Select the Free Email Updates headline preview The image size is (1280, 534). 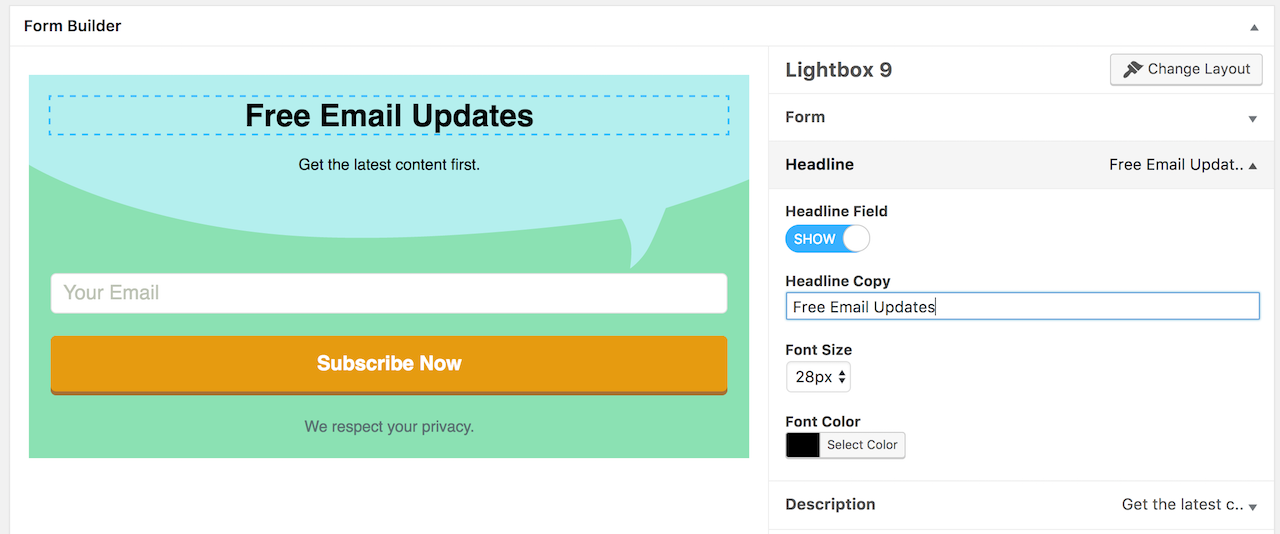point(389,116)
